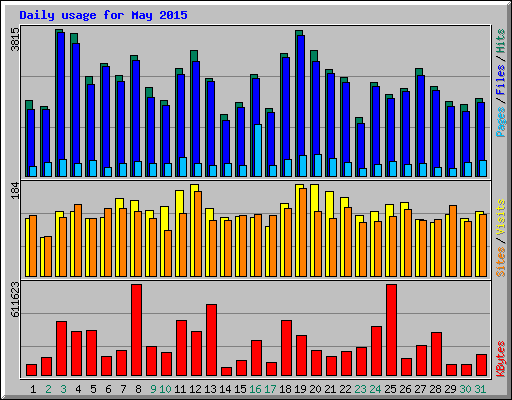Screen dimensions: 512x400
Task: Click day 23 on the x-axis
Action: (360, 389)
